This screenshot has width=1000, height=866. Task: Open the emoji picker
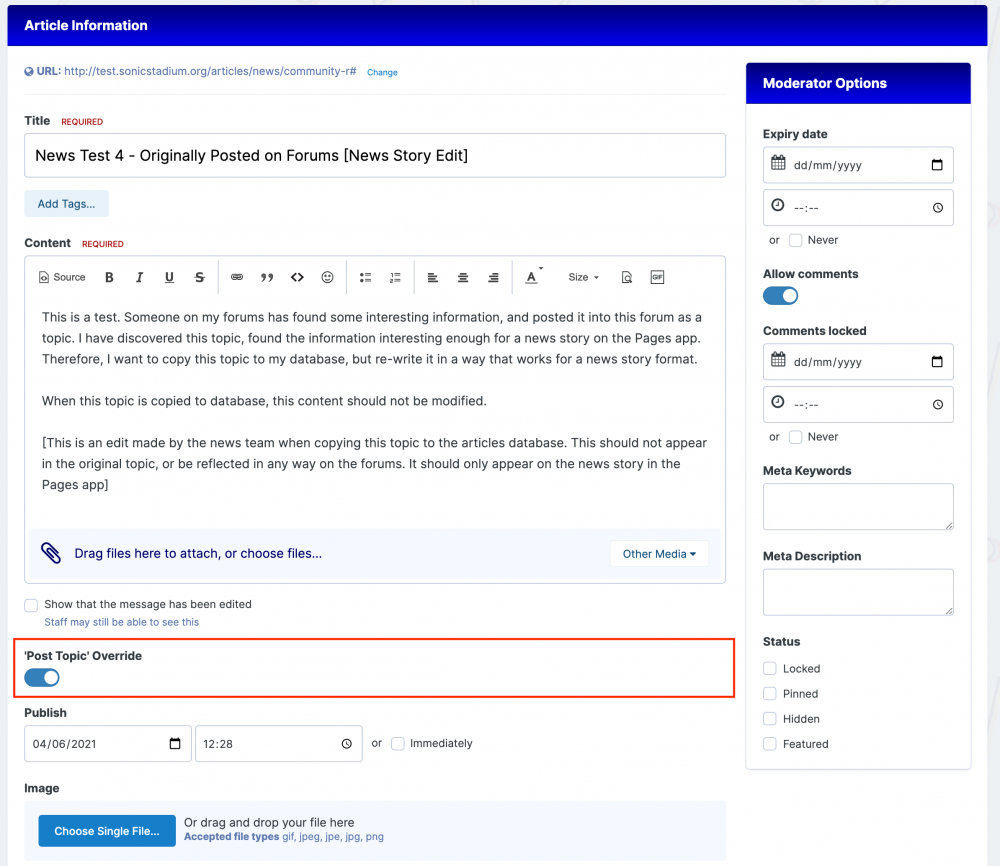(327, 277)
